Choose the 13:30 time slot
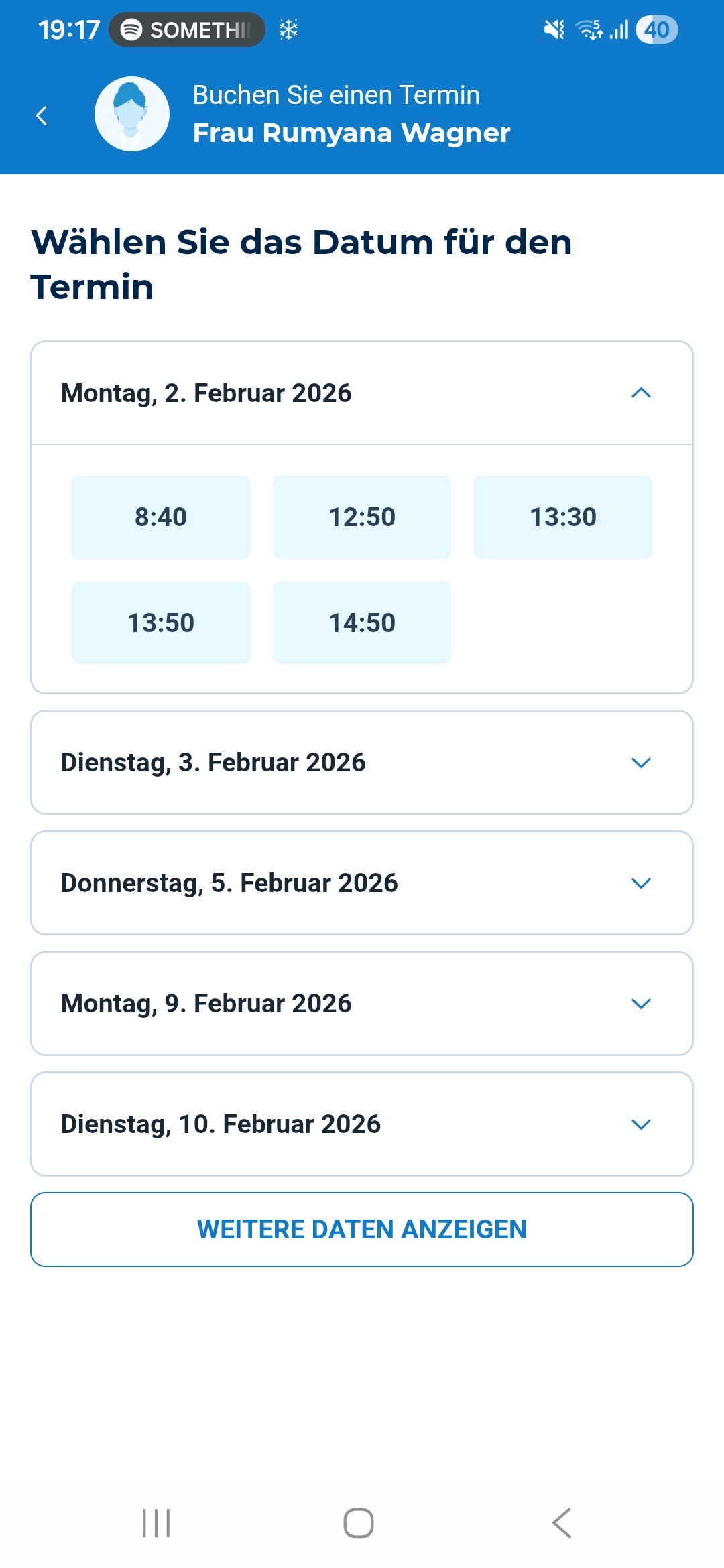 [563, 517]
